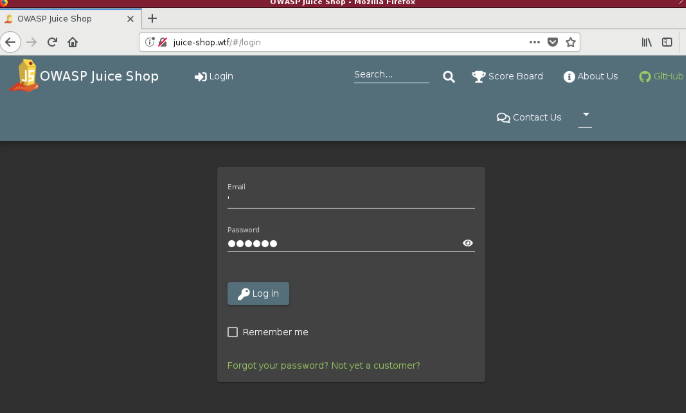Open the Not yet a customer link

[375, 366]
